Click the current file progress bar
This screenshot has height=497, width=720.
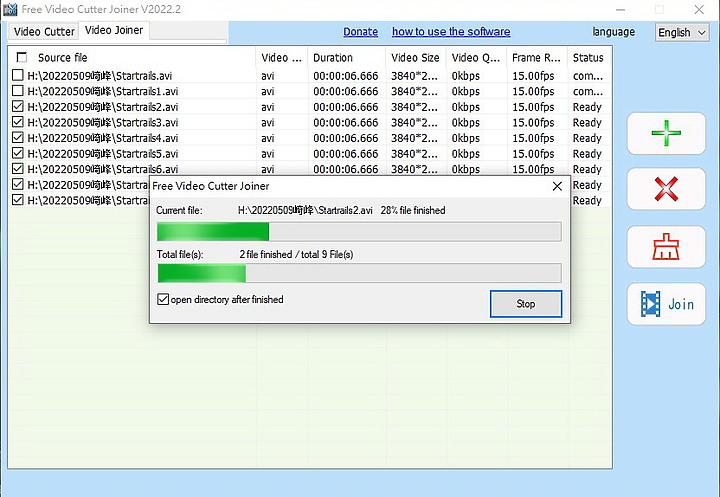coord(359,232)
